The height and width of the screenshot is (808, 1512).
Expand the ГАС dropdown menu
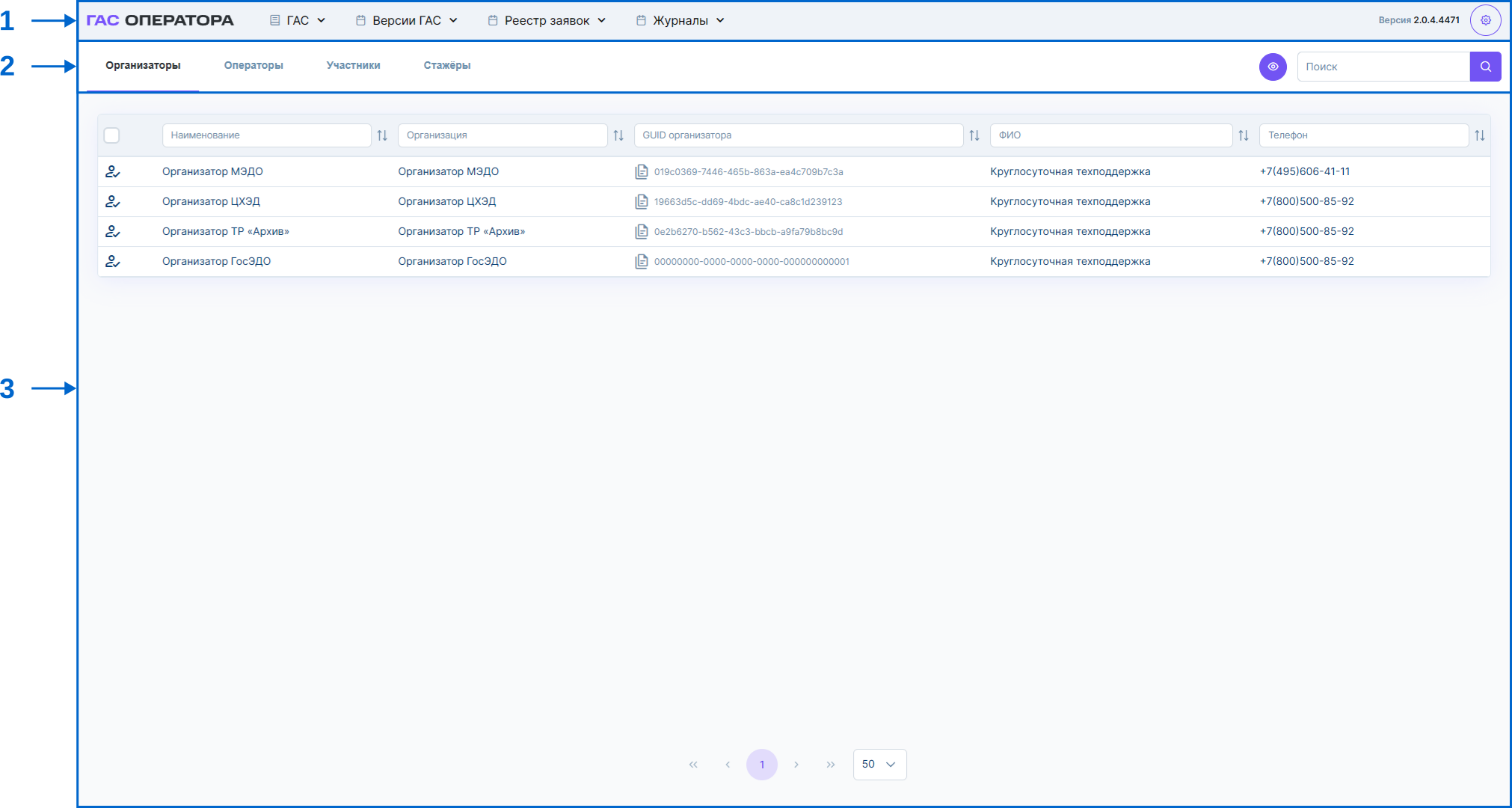(x=298, y=20)
